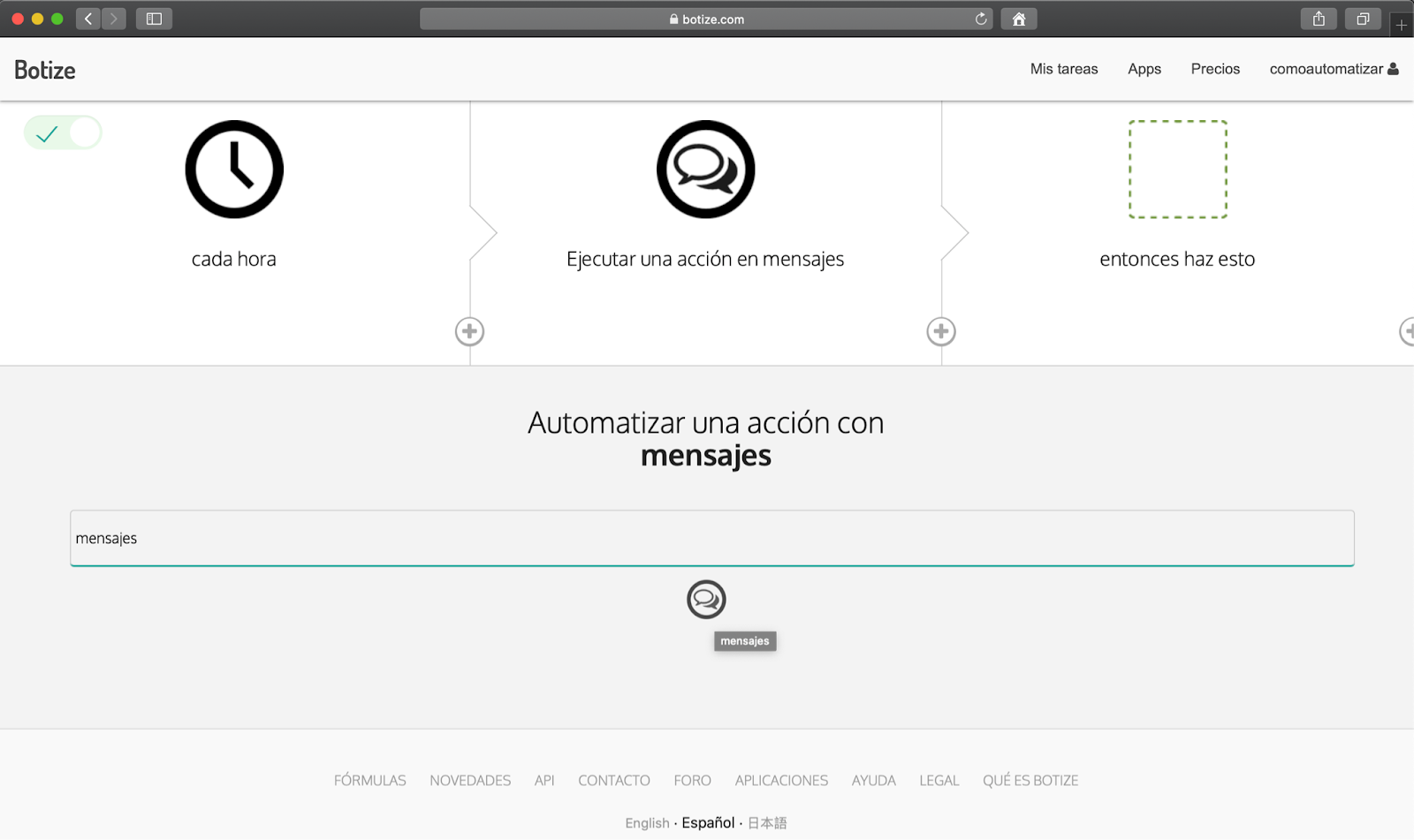The width and height of the screenshot is (1414, 840).
Task: Open the APLICACIONES footer link
Action: click(x=782, y=781)
